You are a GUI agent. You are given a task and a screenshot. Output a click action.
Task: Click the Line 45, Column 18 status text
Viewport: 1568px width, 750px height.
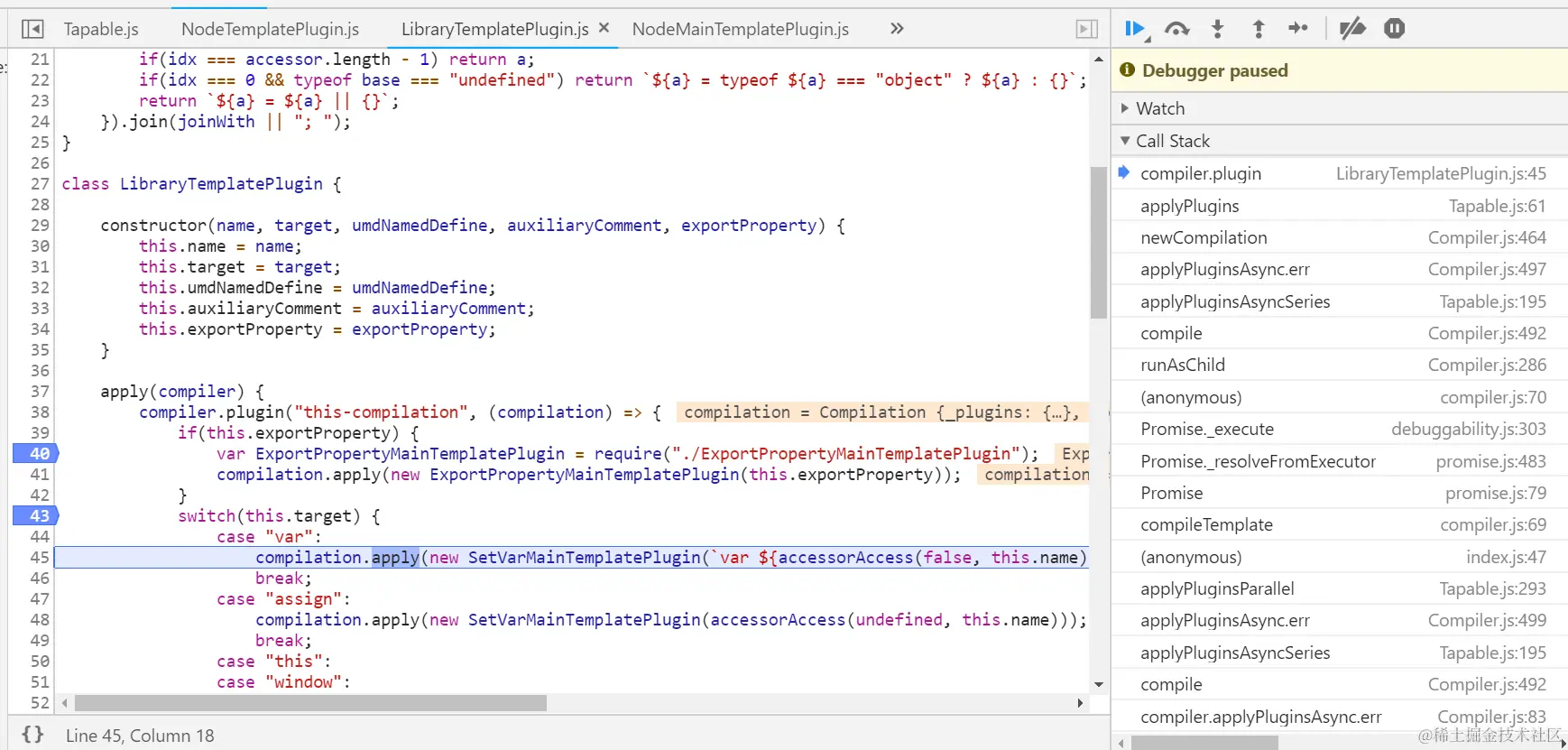pyautogui.click(x=140, y=736)
